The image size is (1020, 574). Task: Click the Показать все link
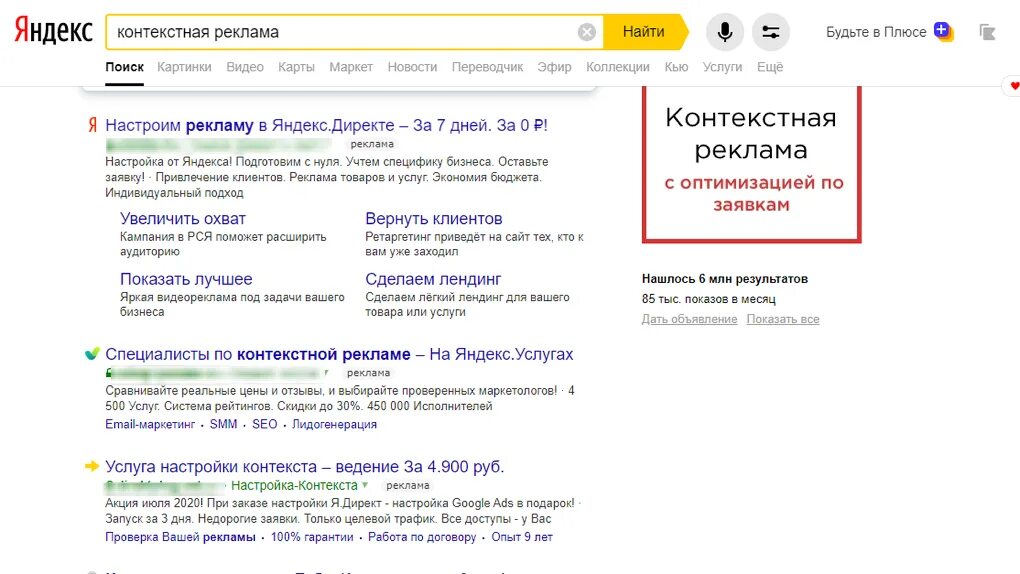click(x=783, y=319)
